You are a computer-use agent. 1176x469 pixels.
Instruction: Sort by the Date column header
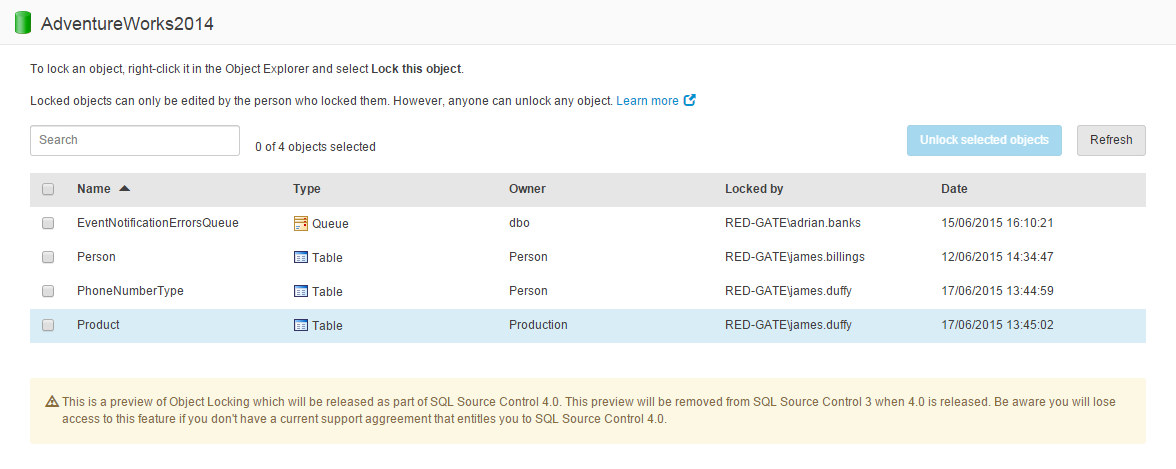(x=954, y=189)
